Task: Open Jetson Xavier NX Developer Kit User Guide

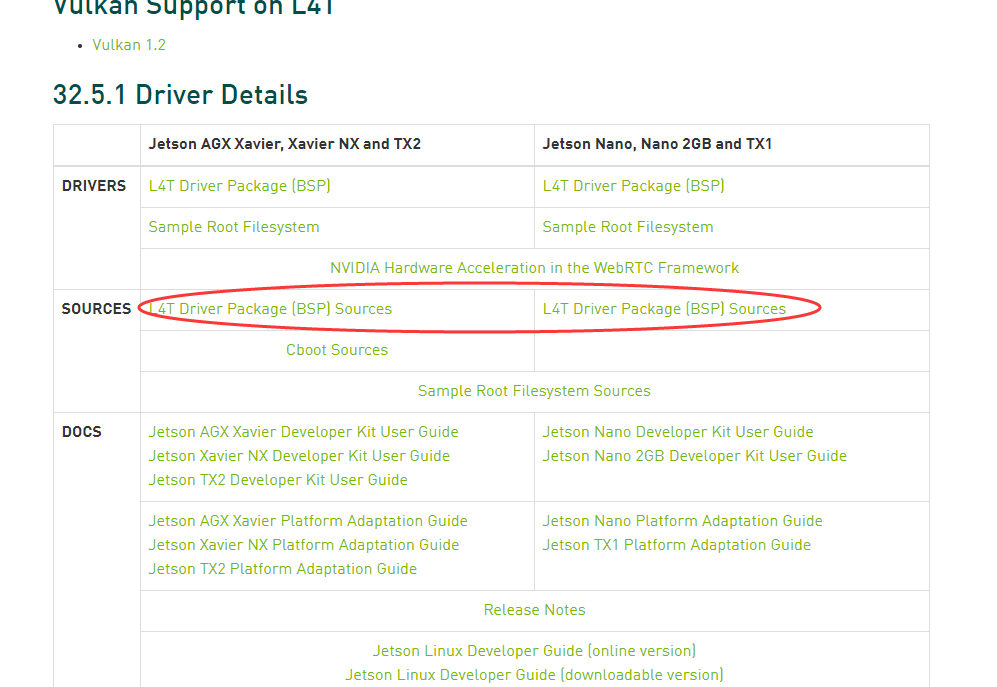Action: pos(299,456)
